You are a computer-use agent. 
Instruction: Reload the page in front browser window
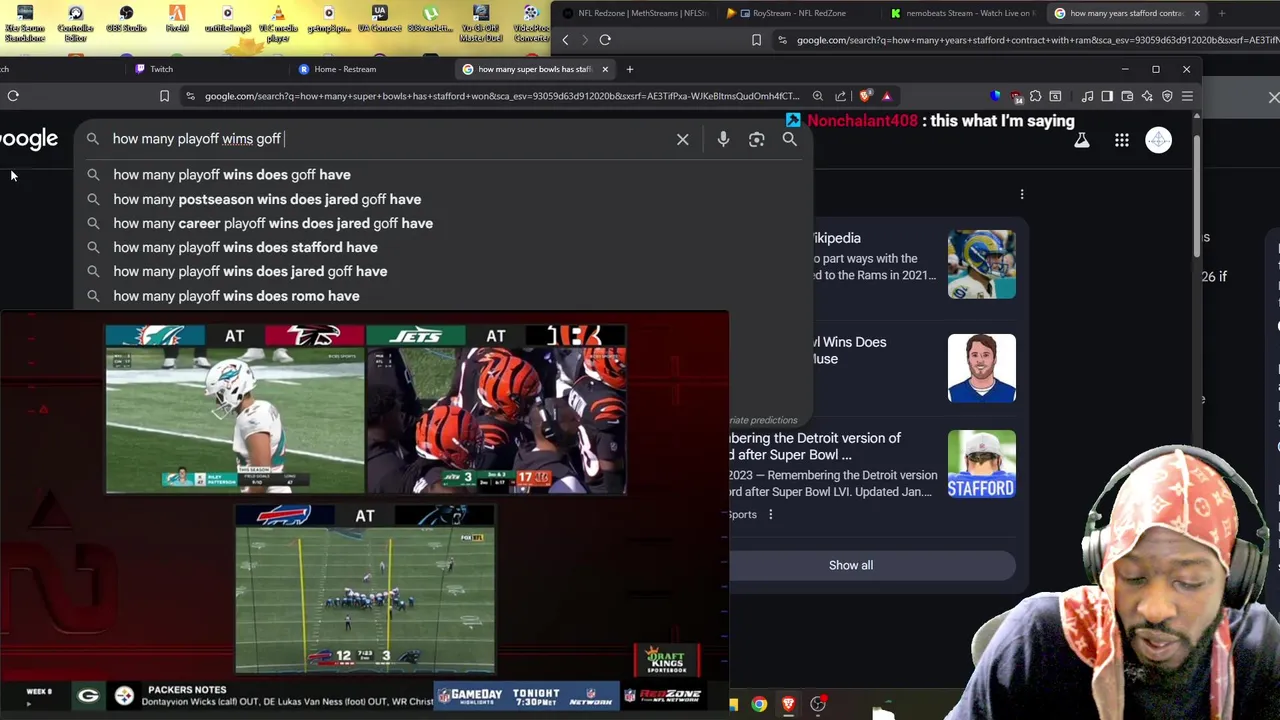(13, 96)
